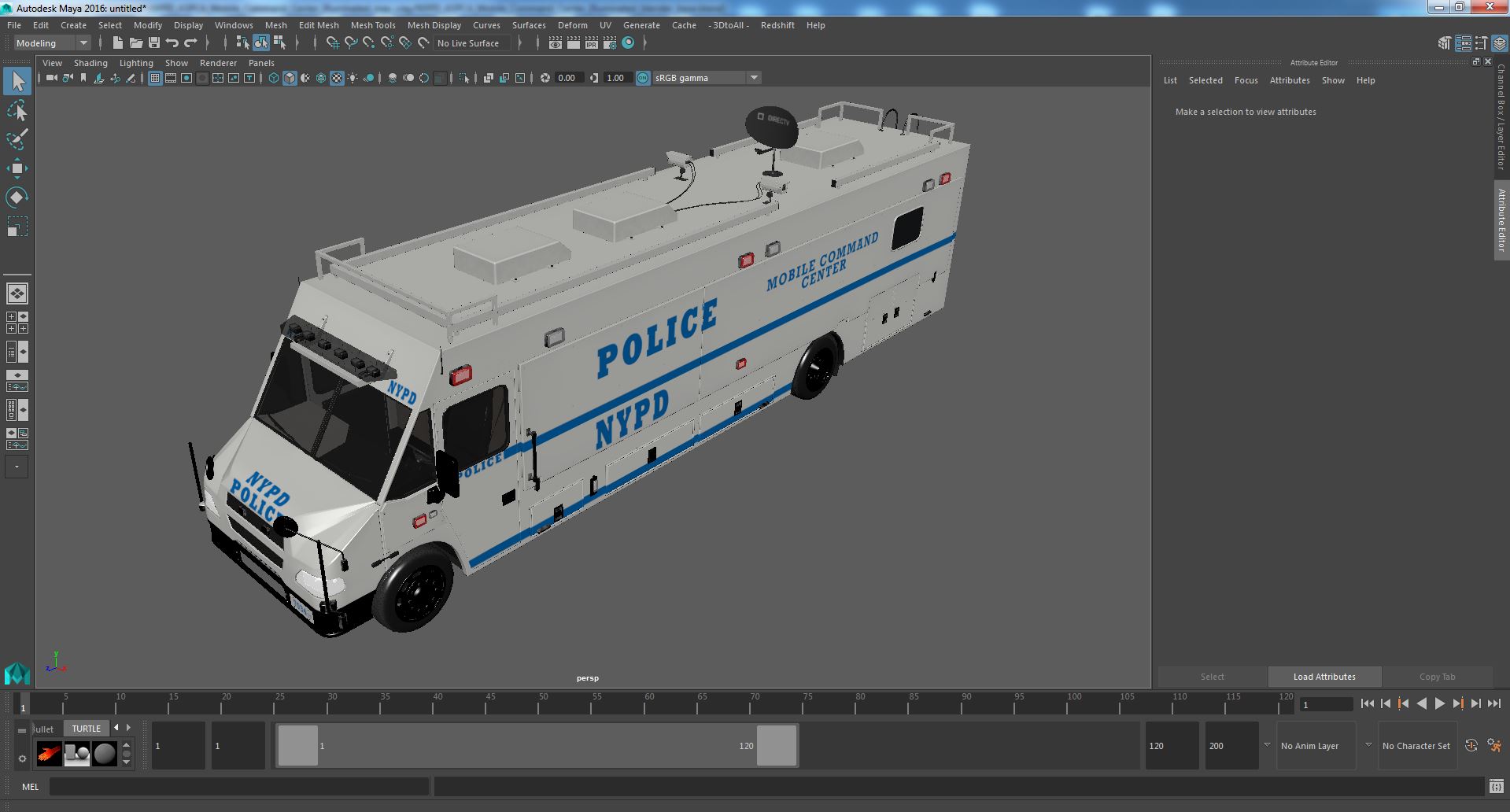This screenshot has width=1510, height=812.
Task: Click the Select button in Attribute Editor
Action: click(1212, 677)
